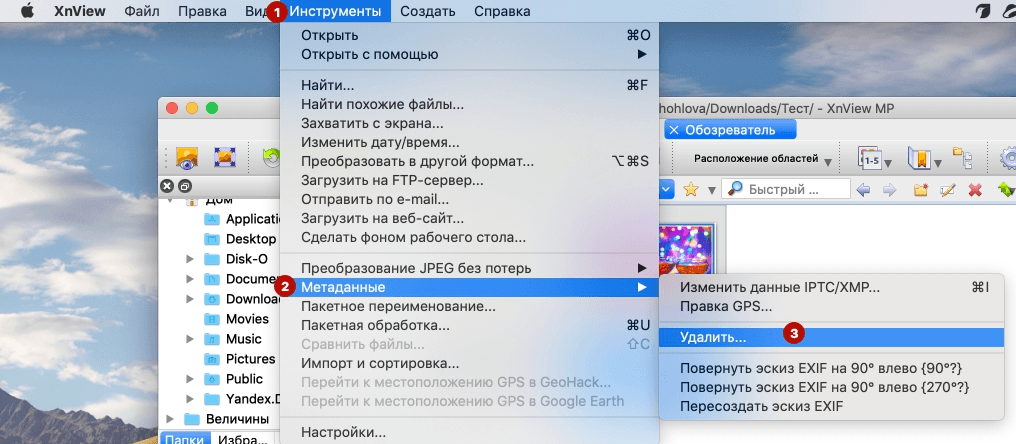
Task: Expand the Величины tree node
Action: pyautogui.click(x=170, y=418)
